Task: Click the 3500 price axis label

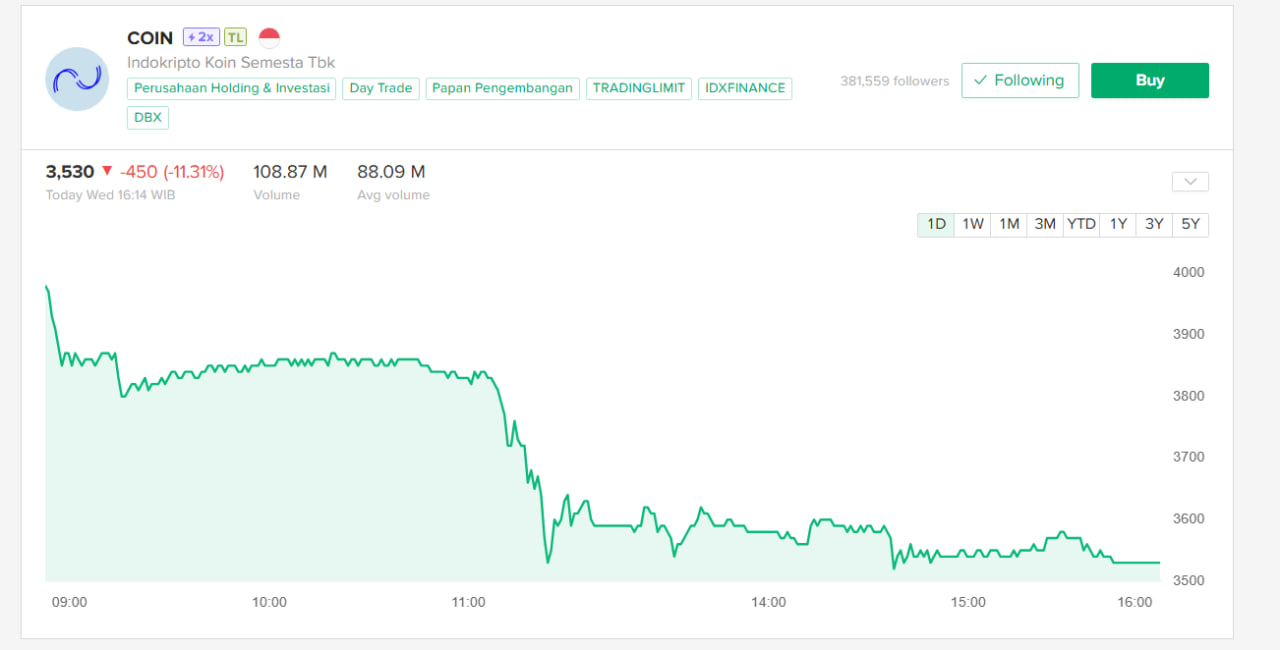Action: click(1188, 580)
